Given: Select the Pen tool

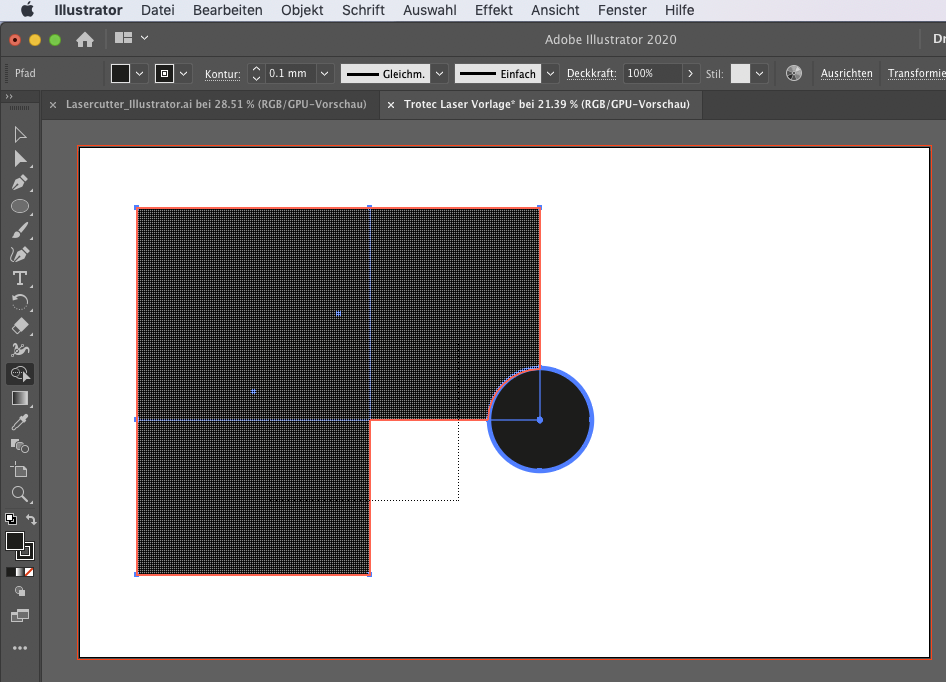Looking at the screenshot, I should 20,183.
